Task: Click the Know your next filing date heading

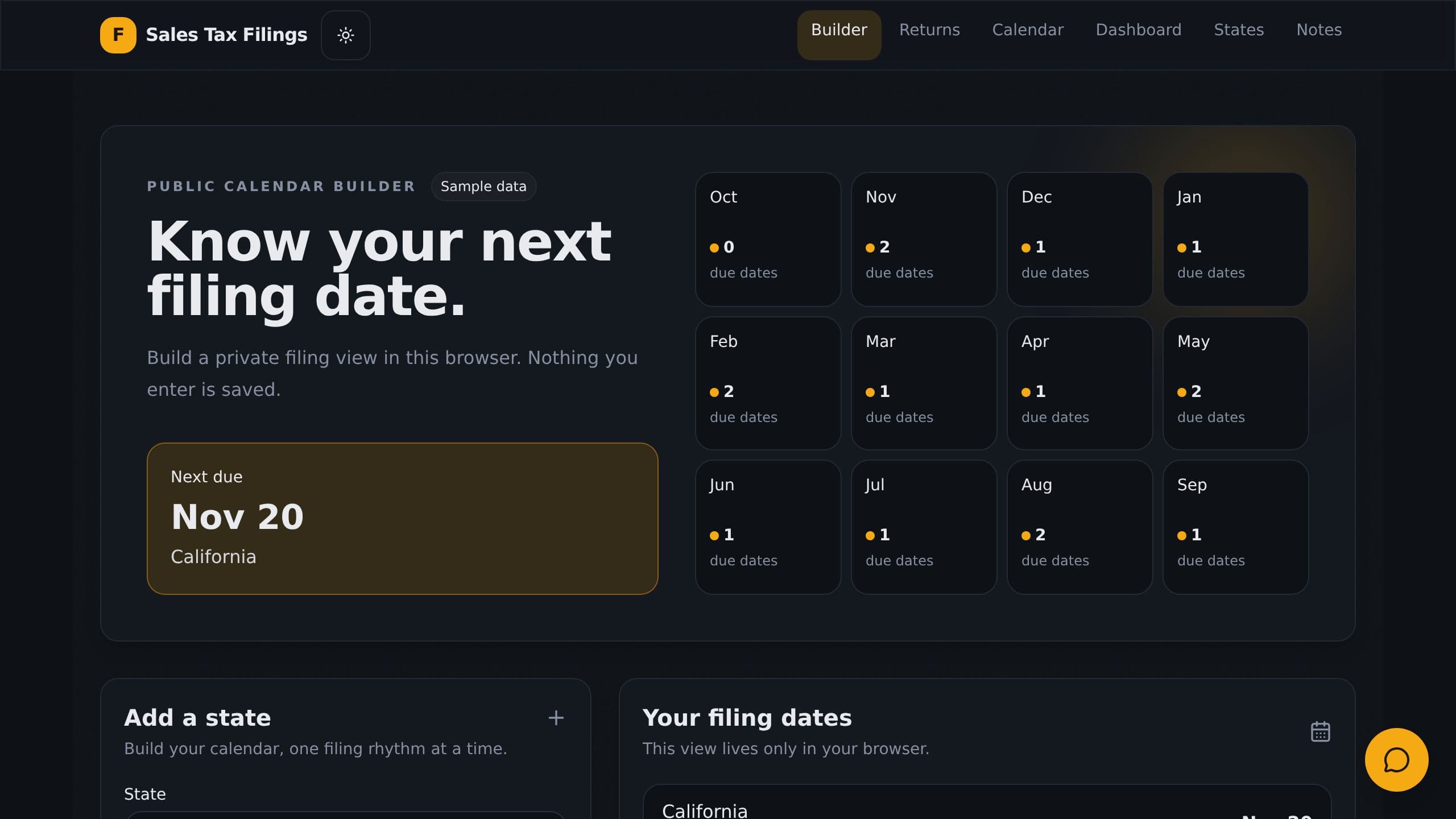Action: pos(379,268)
